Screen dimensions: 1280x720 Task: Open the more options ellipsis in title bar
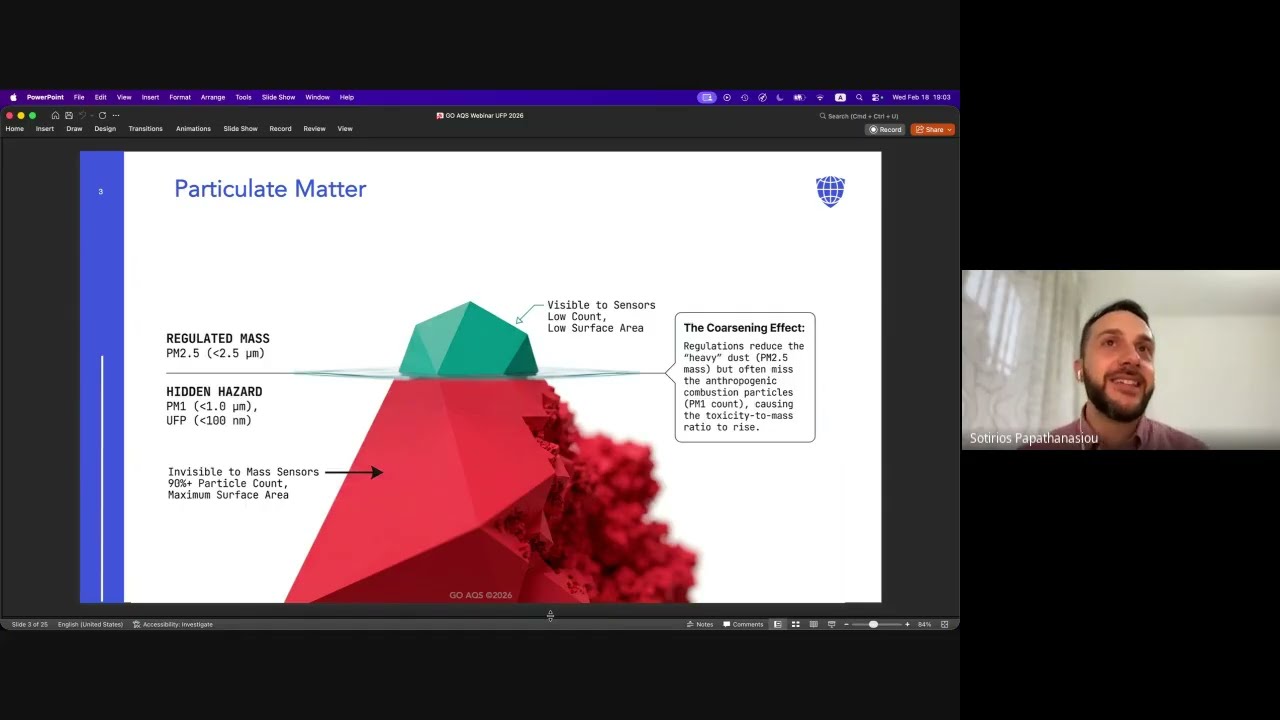(x=116, y=115)
